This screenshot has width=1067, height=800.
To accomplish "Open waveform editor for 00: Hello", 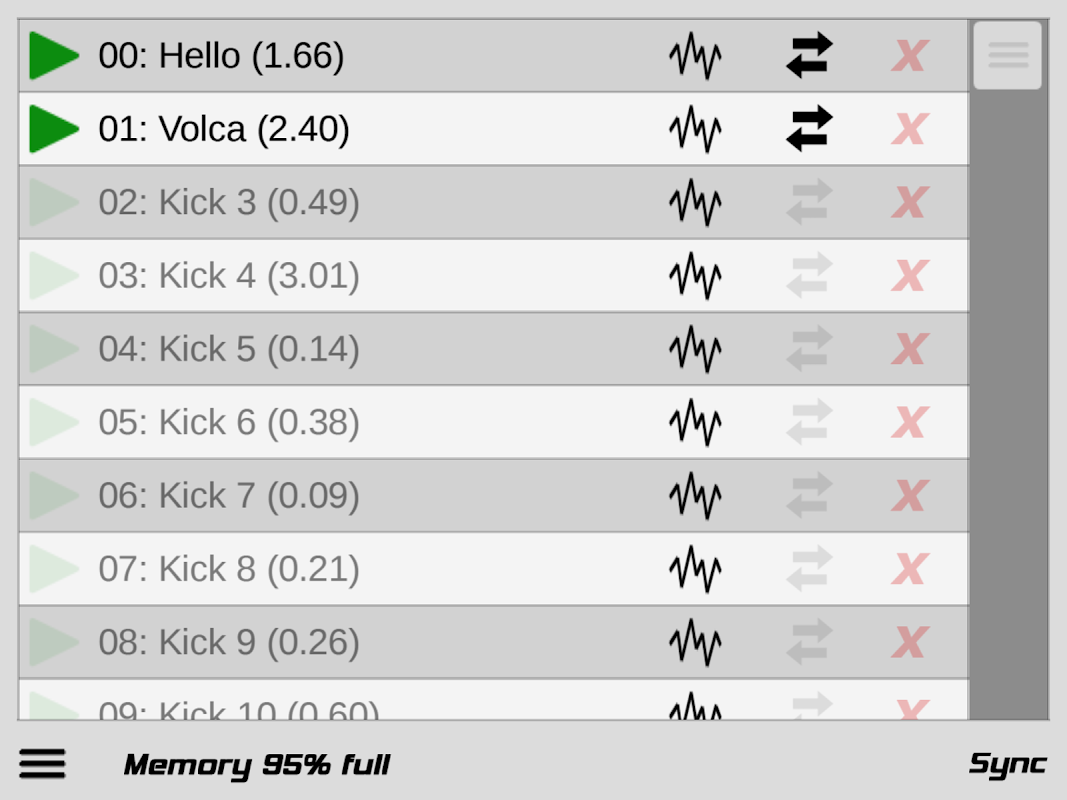I will coord(695,56).
